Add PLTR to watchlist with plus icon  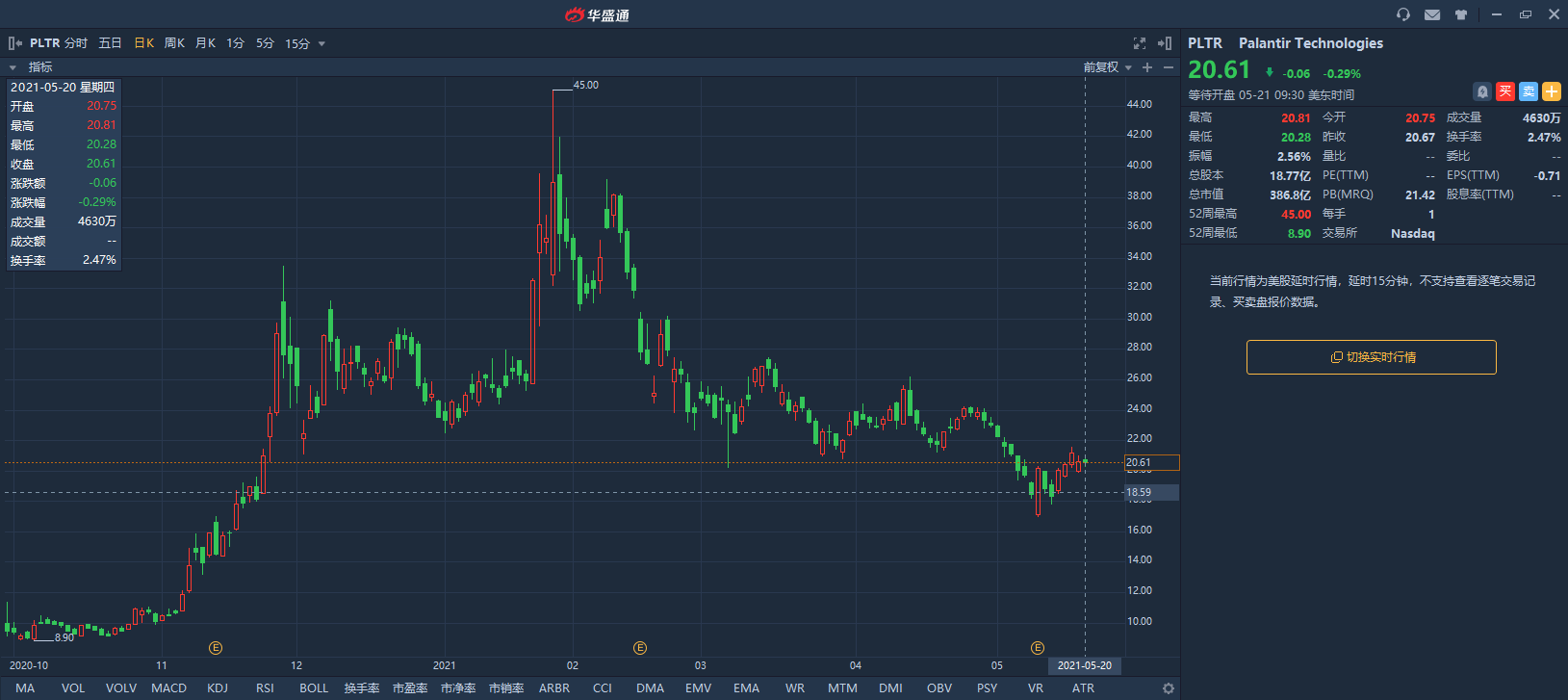coord(1552,91)
